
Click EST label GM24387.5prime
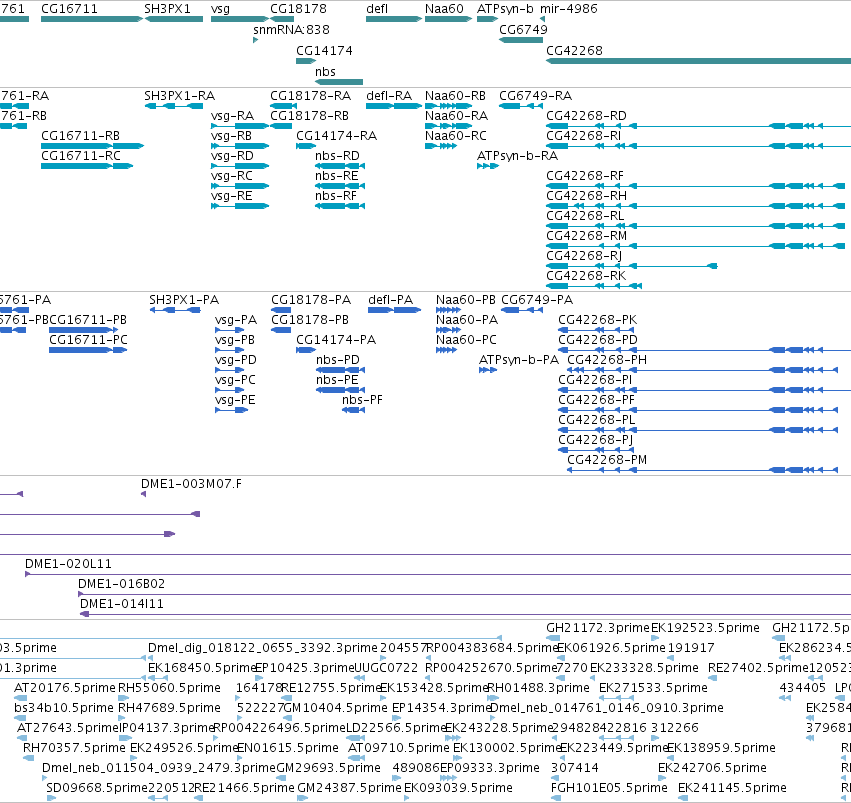pos(349,788)
